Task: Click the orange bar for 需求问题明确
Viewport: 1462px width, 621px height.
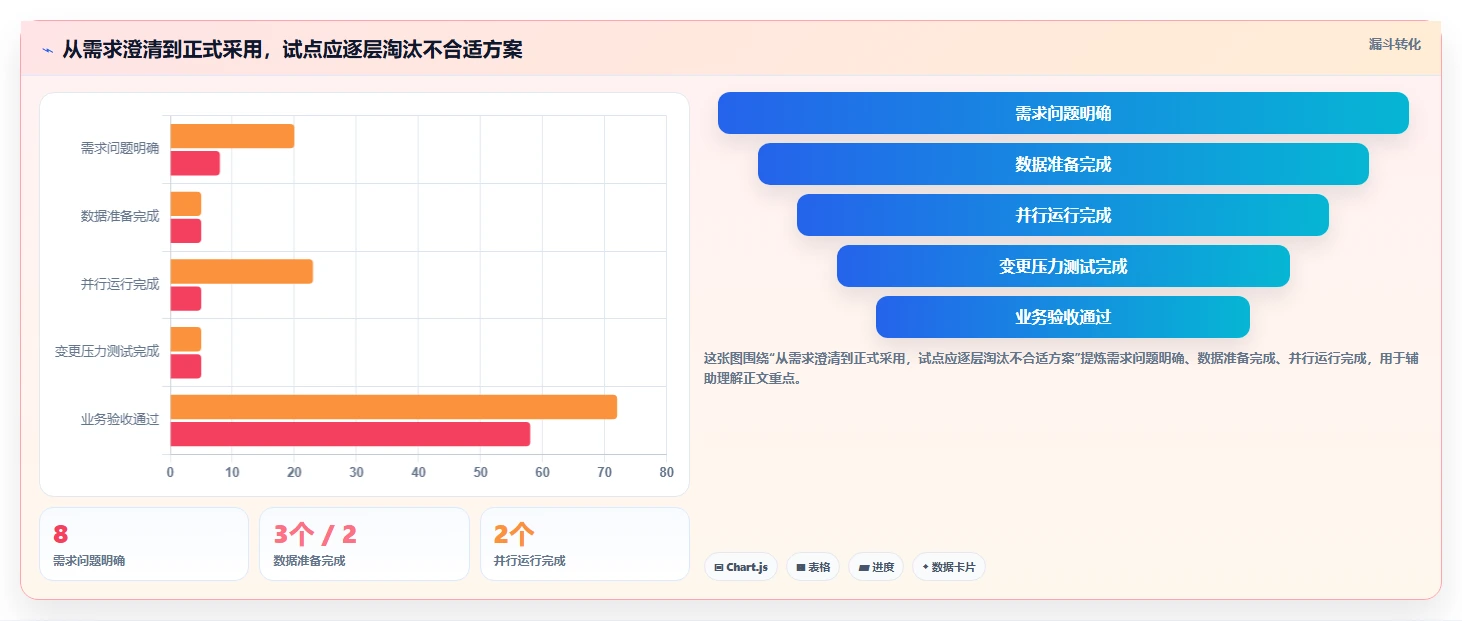Action: 232,136
